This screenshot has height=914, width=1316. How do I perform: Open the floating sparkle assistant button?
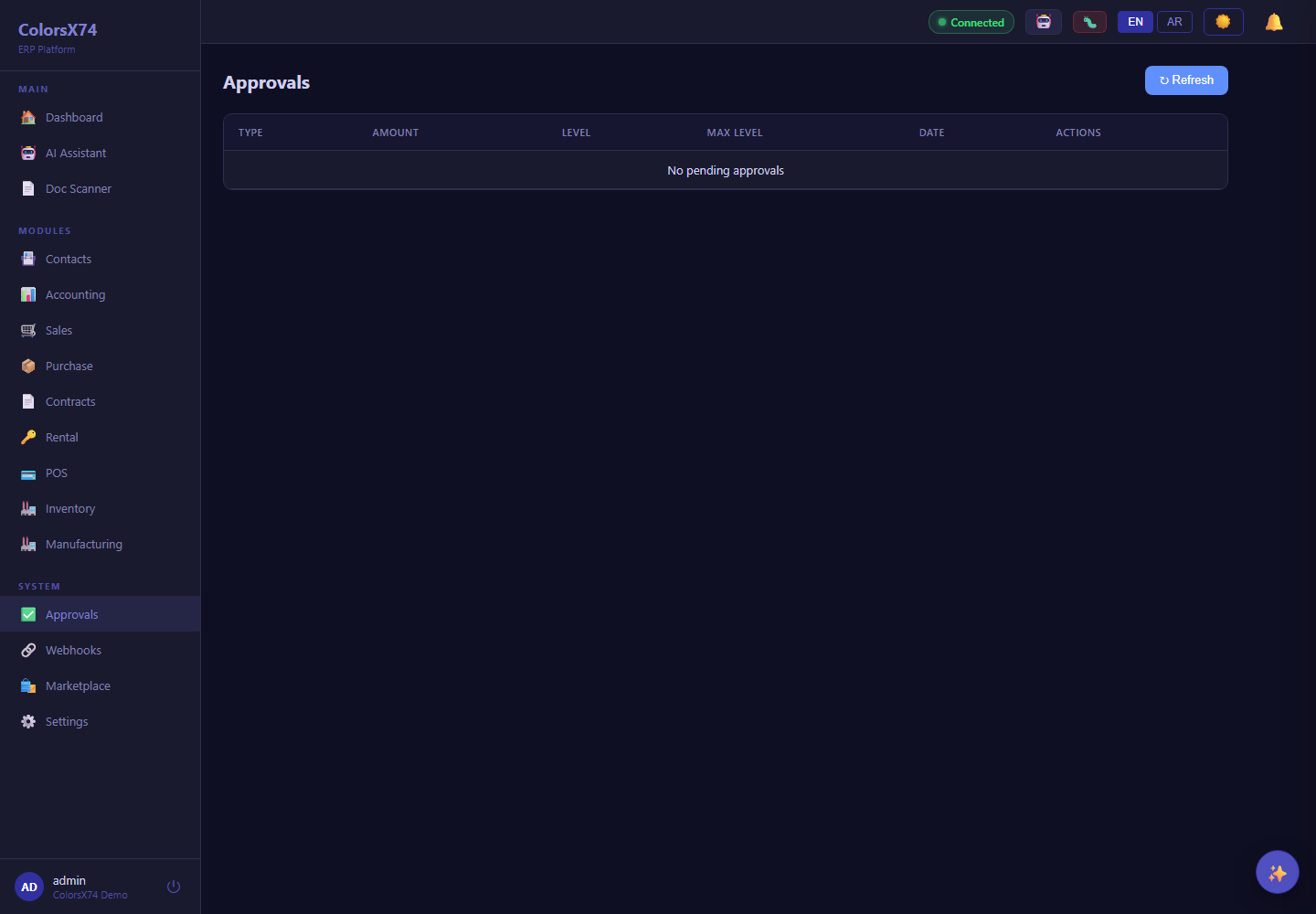pyautogui.click(x=1278, y=872)
